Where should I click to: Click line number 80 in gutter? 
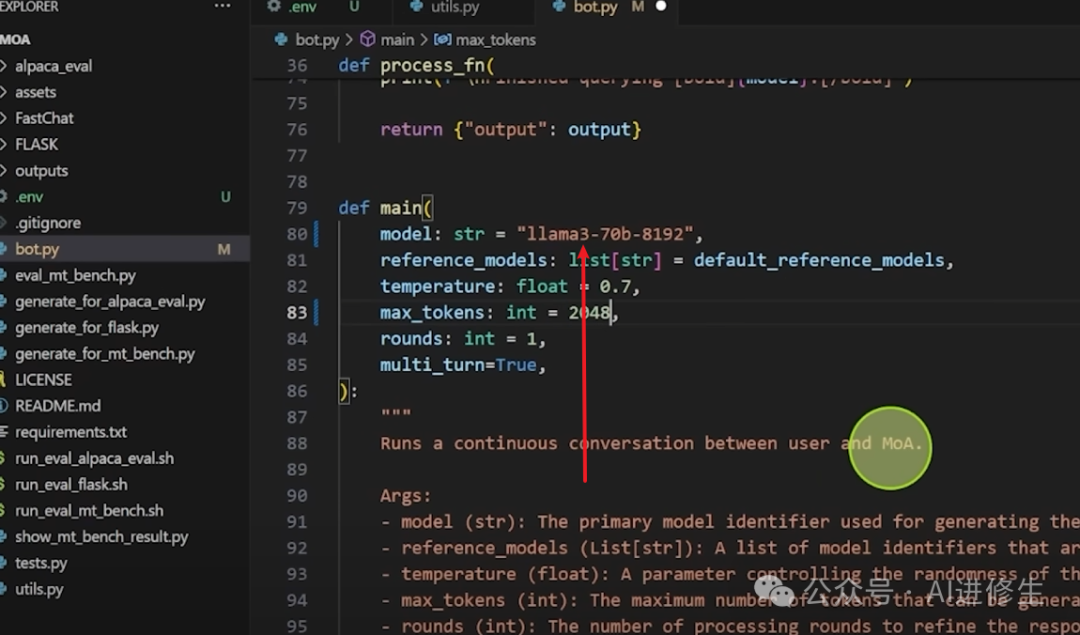point(297,234)
